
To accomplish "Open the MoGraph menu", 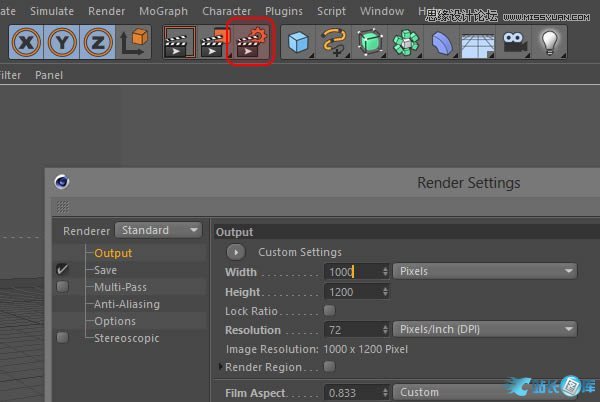I will pyautogui.click(x=163, y=11).
